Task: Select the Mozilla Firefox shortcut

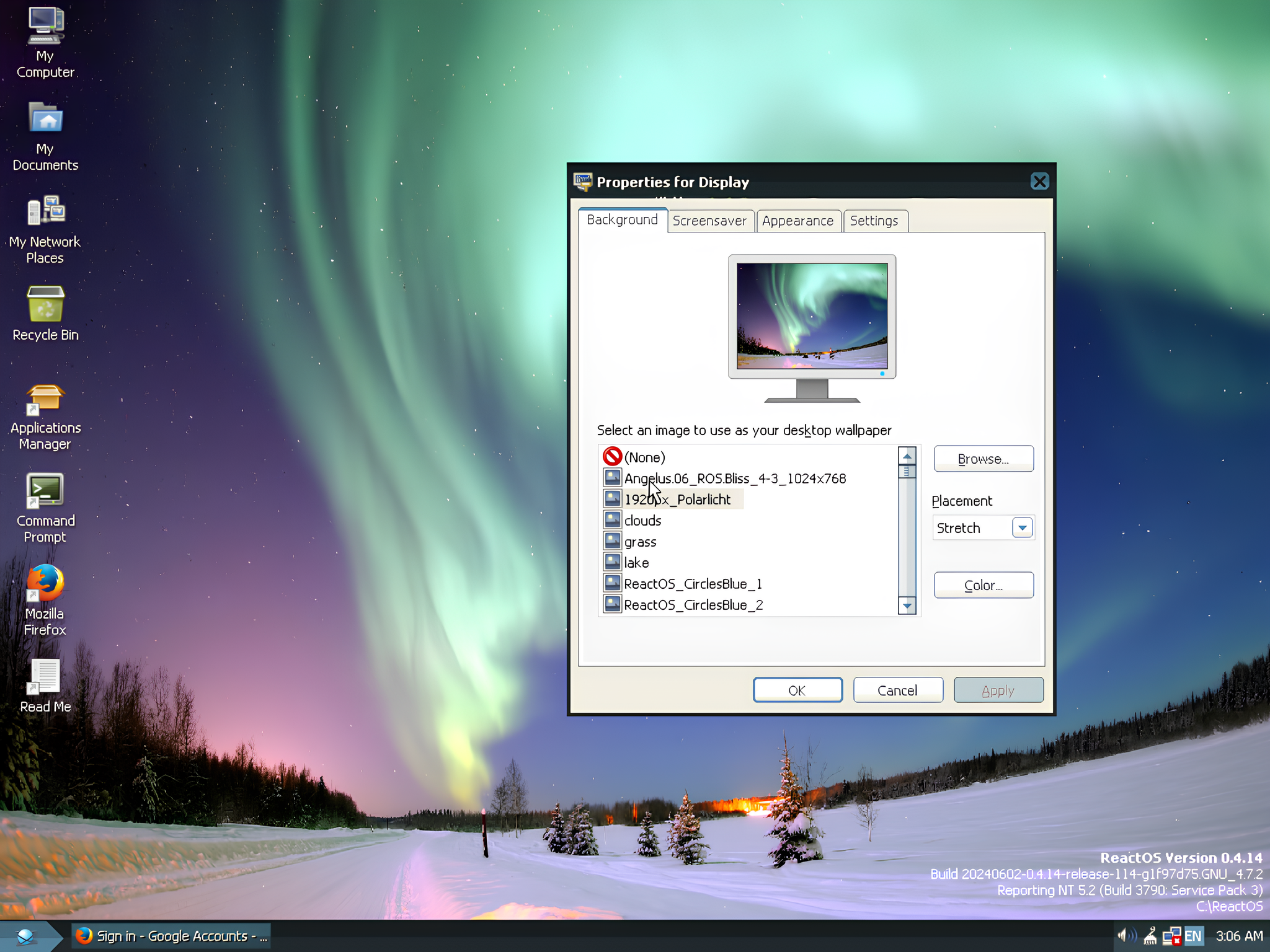Action: [x=45, y=600]
